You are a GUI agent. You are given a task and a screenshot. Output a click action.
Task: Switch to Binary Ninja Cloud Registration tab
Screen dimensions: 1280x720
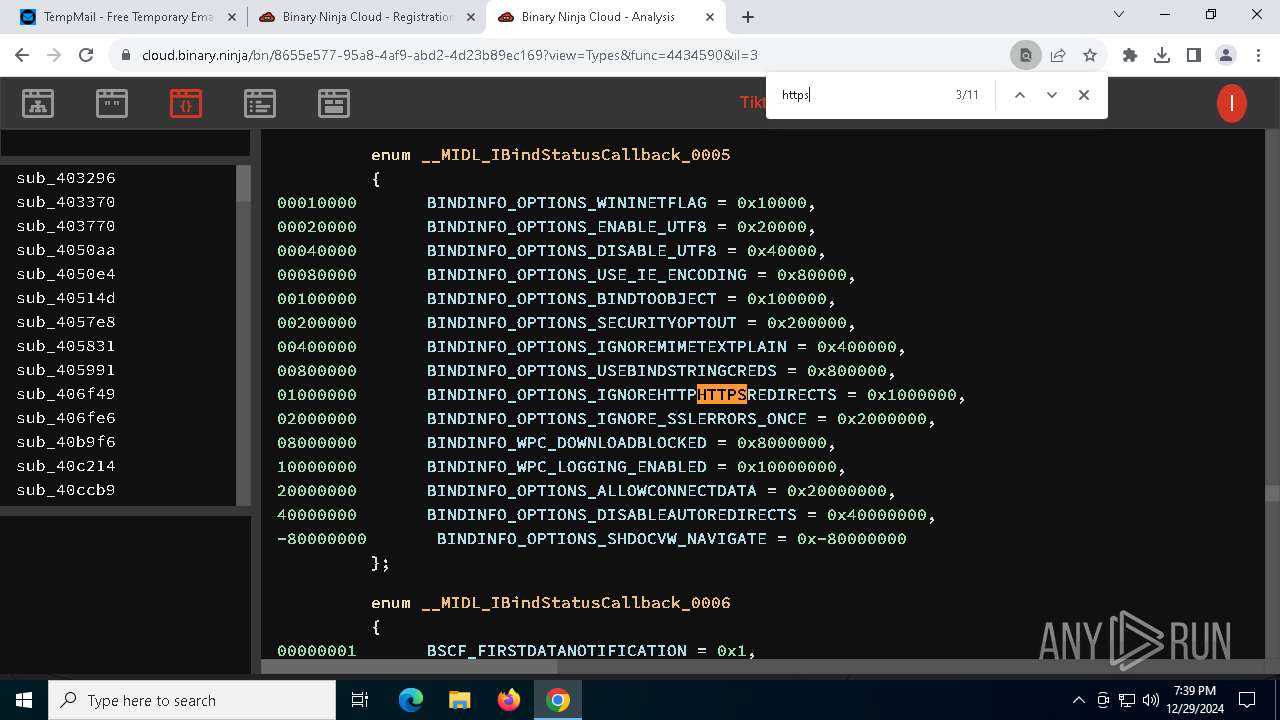point(366,17)
